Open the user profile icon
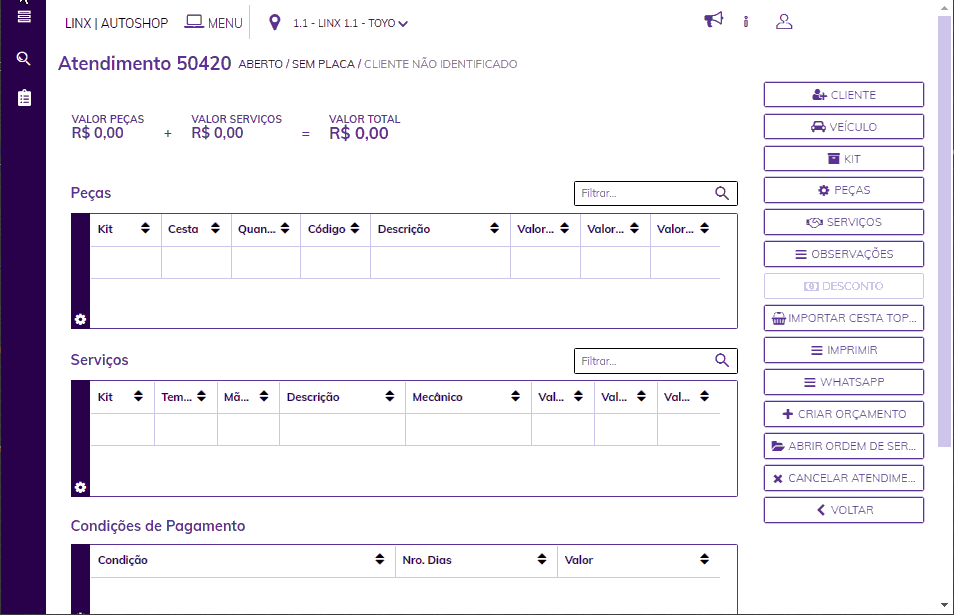Viewport: 954px width, 615px height. pos(784,22)
